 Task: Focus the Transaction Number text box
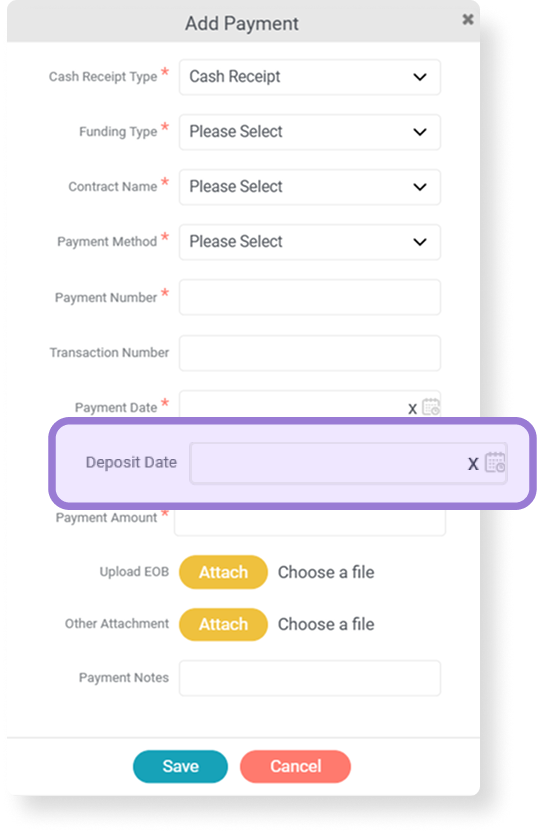click(310, 353)
